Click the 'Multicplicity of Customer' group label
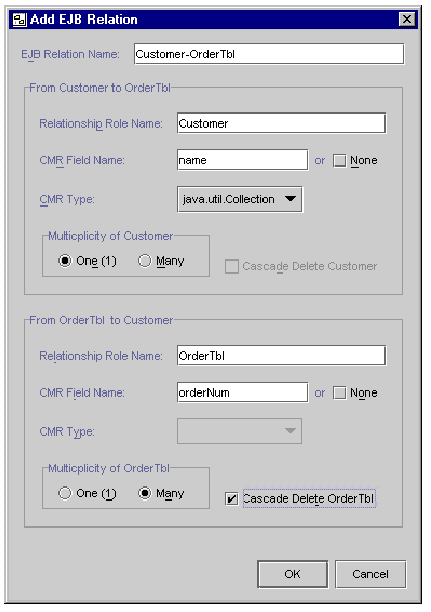Viewport: 431px width, 612px height. [x=110, y=236]
